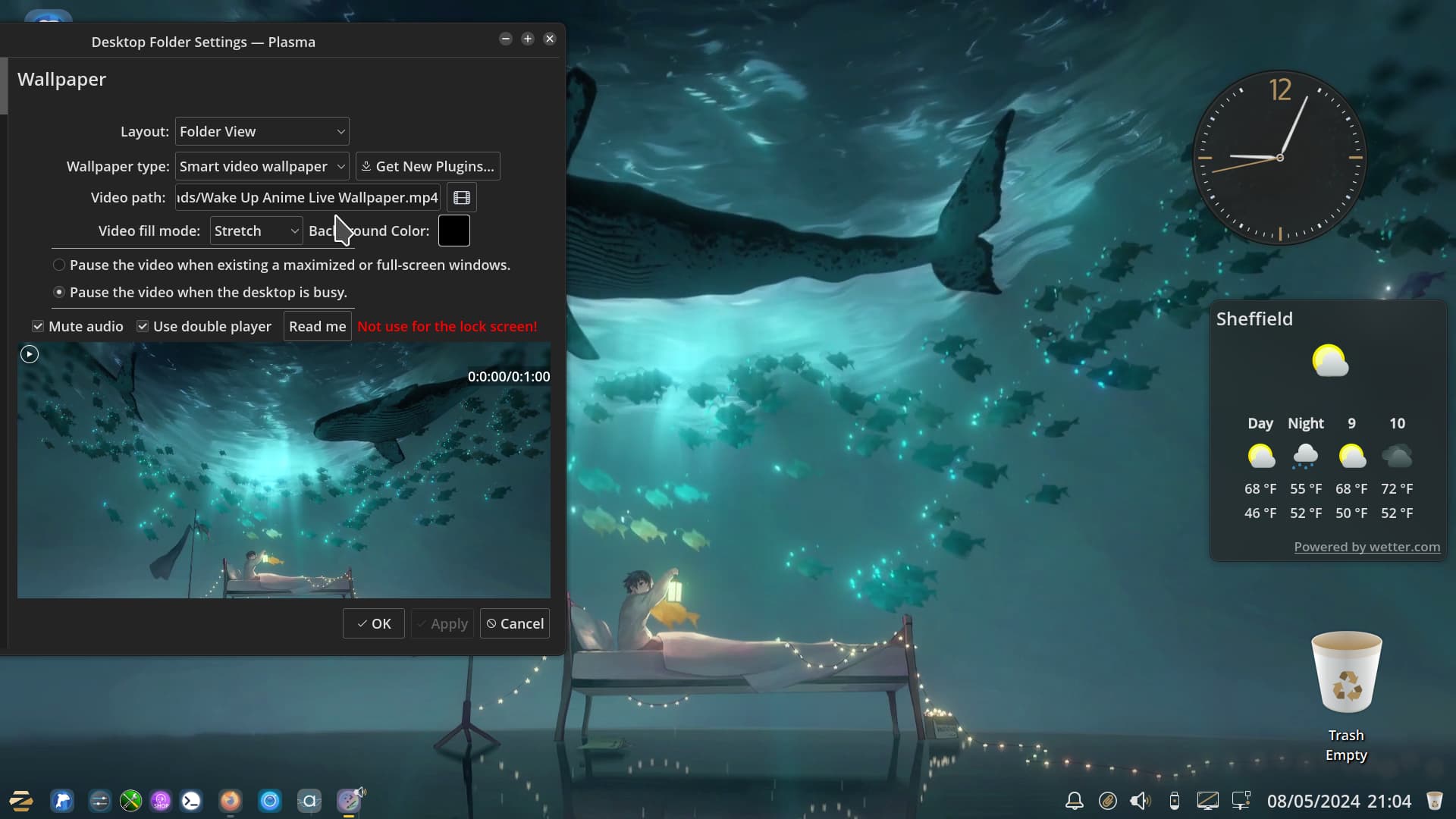Open the Video fill mode Stretch dropdown
Image resolution: width=1456 pixels, height=819 pixels.
(x=256, y=231)
